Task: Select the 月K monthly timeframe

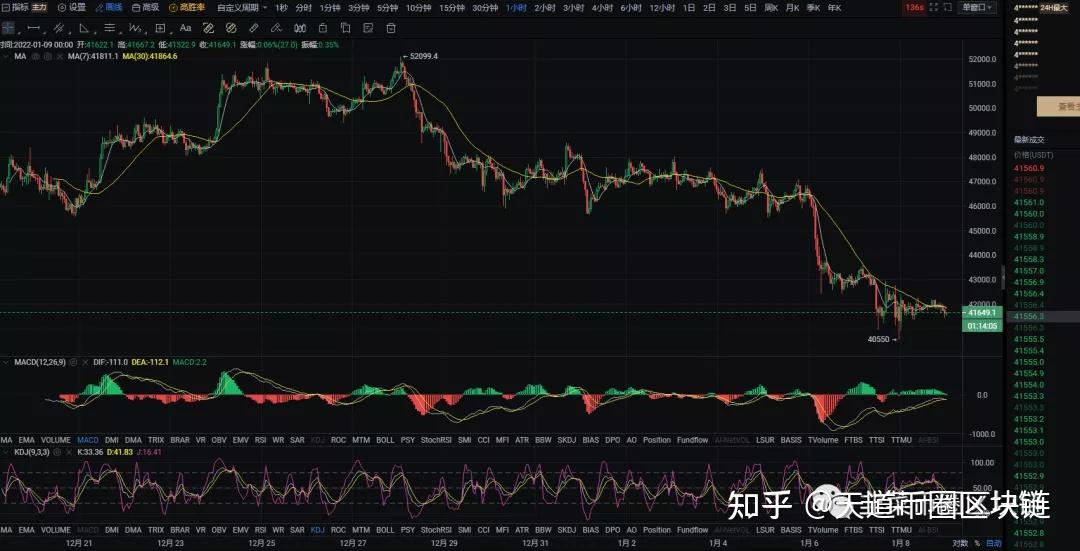Action: click(792, 8)
